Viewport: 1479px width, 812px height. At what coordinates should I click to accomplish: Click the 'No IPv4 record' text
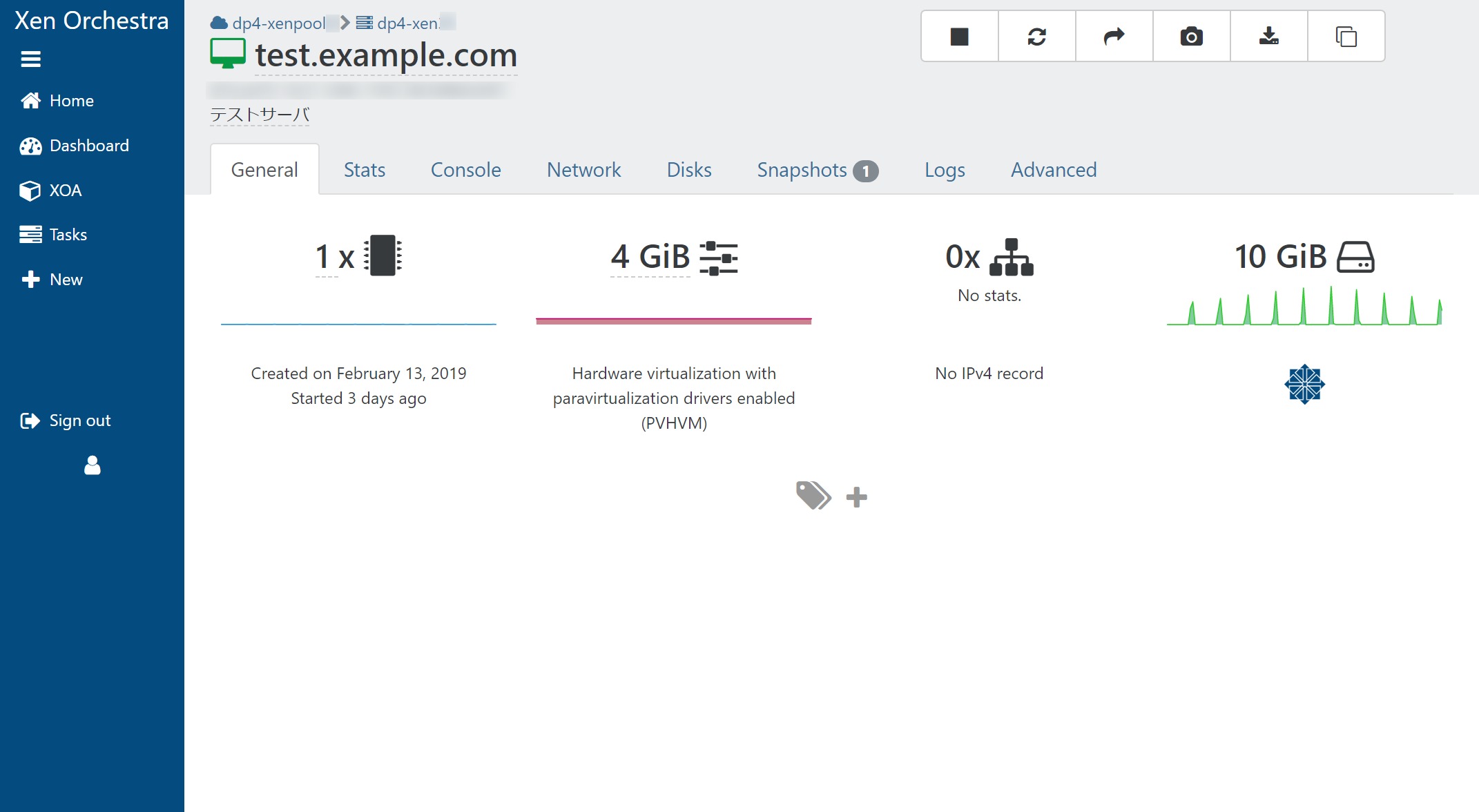(989, 374)
